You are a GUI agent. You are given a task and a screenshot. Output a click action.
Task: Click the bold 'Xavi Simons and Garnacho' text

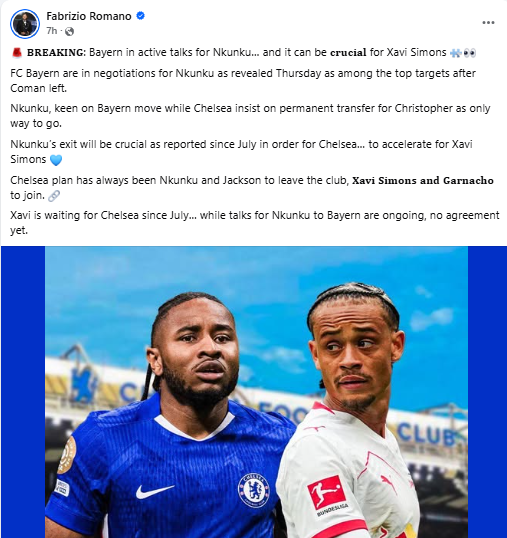[423, 180]
